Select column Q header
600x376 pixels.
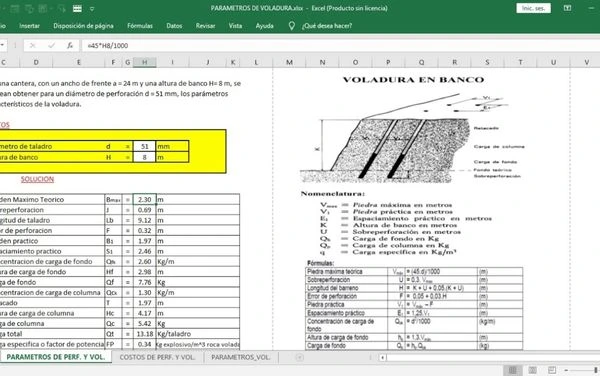click(421, 62)
